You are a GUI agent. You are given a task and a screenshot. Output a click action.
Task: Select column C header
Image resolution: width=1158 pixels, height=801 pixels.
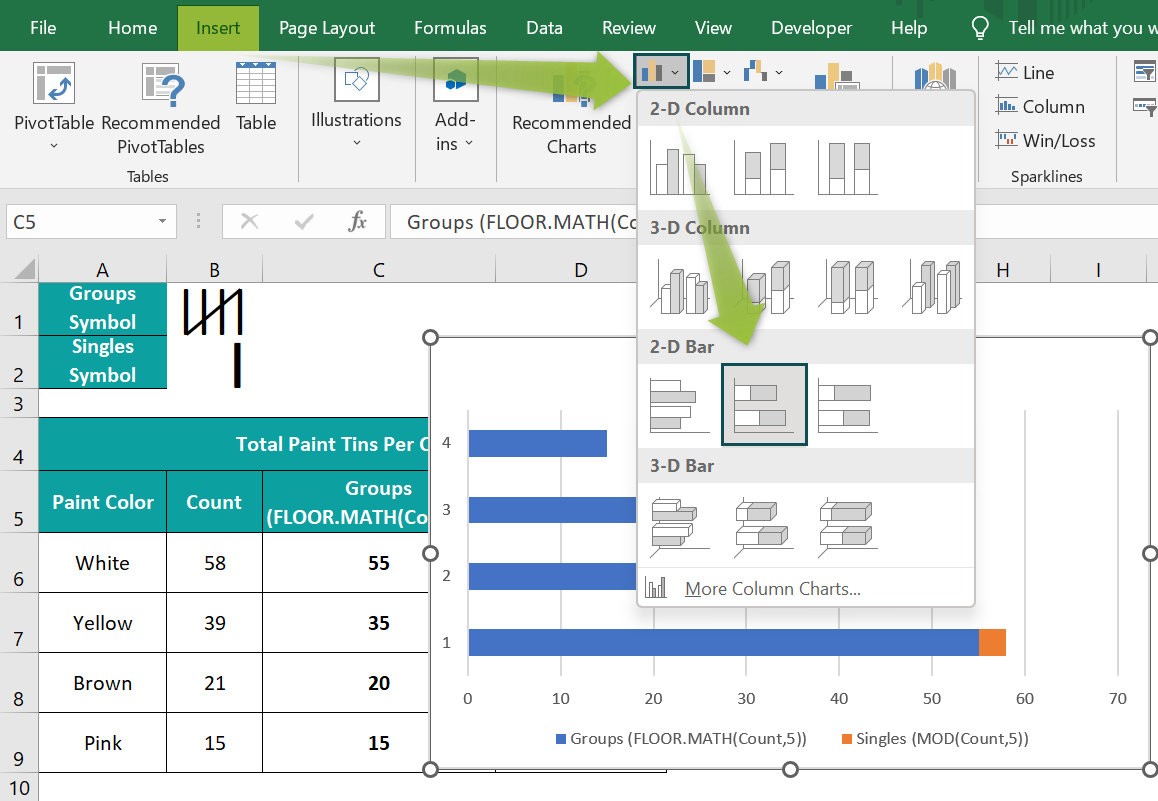[379, 269]
